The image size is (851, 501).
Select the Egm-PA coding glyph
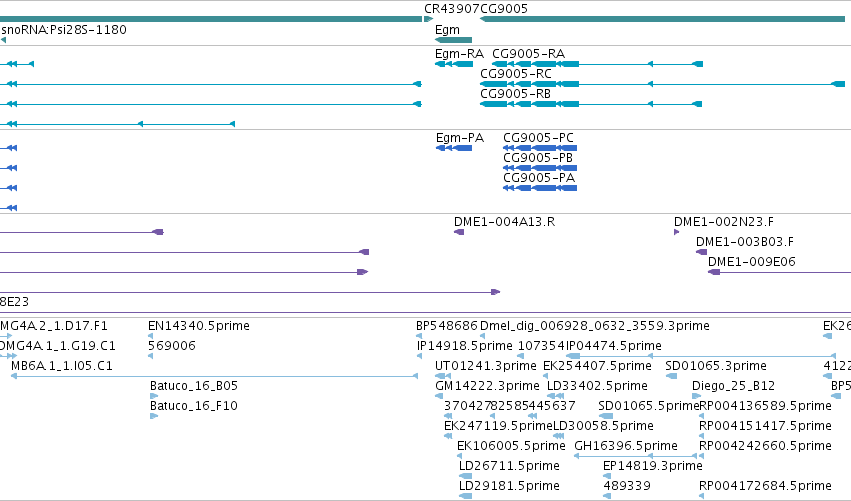[454, 148]
